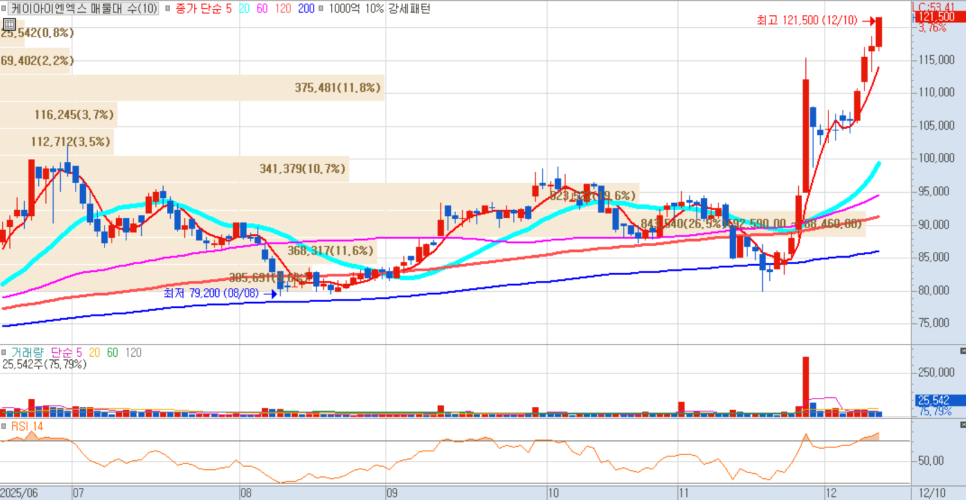Click the 100,000 price axis label
Screen dimensions: 966x500
(x=936, y=159)
